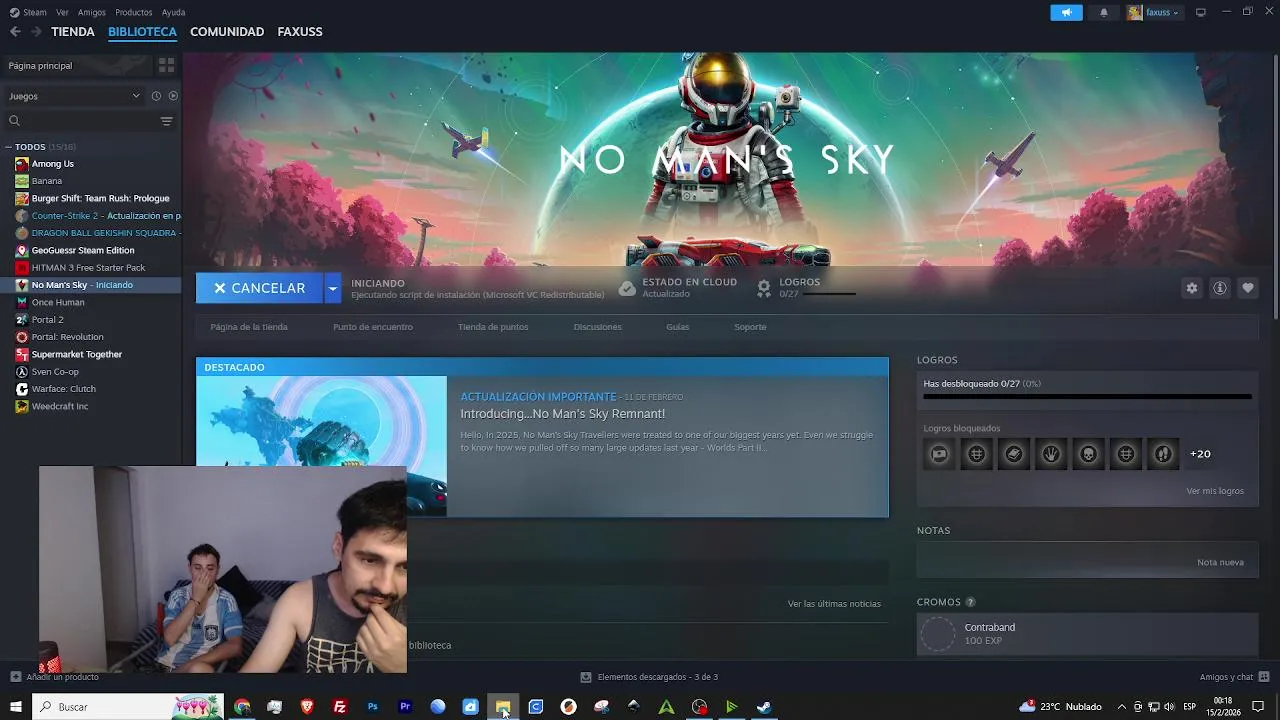
Task: Show hidden system tray icons
Action: [x=1121, y=707]
